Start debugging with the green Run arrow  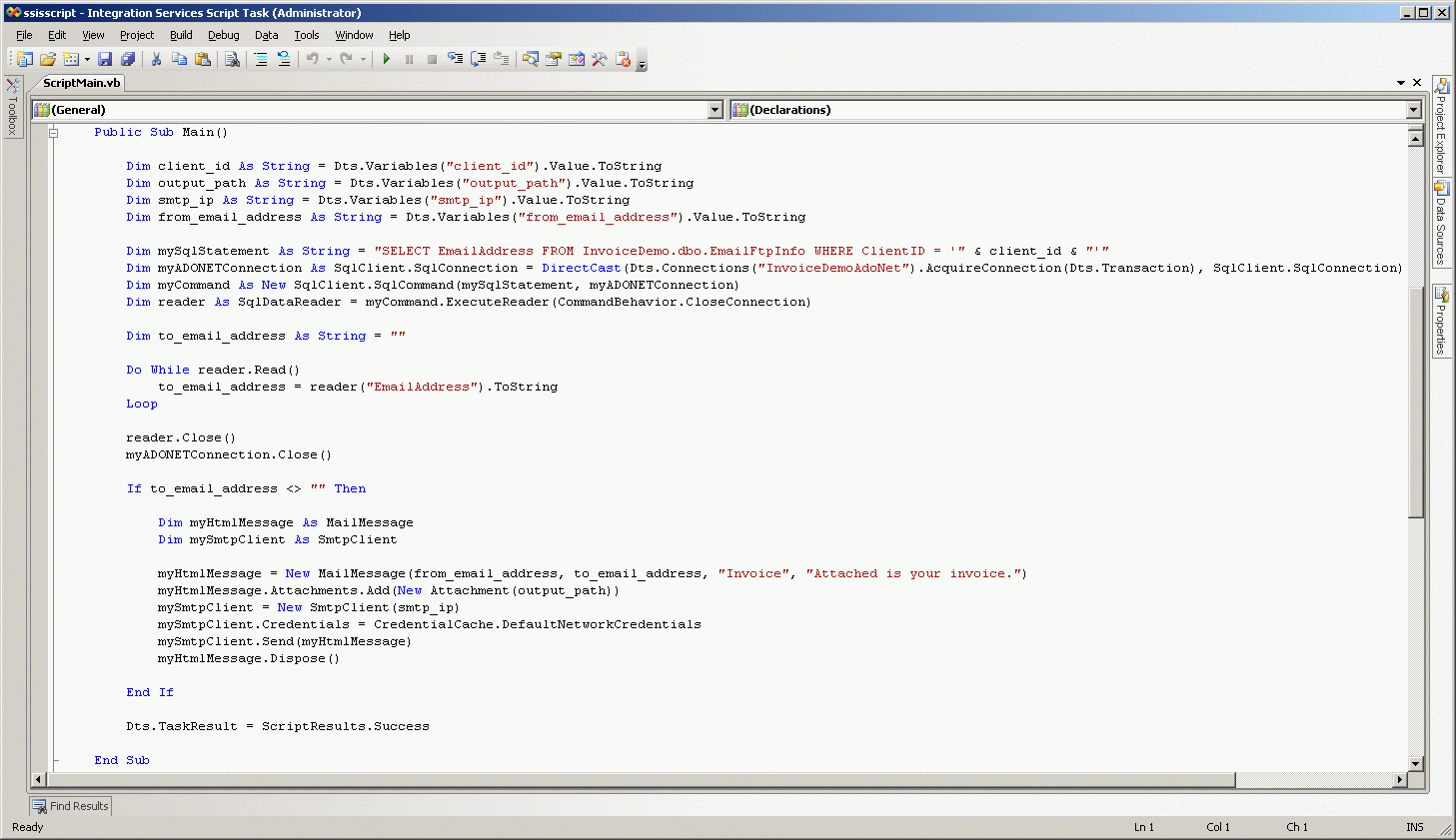pyautogui.click(x=387, y=60)
